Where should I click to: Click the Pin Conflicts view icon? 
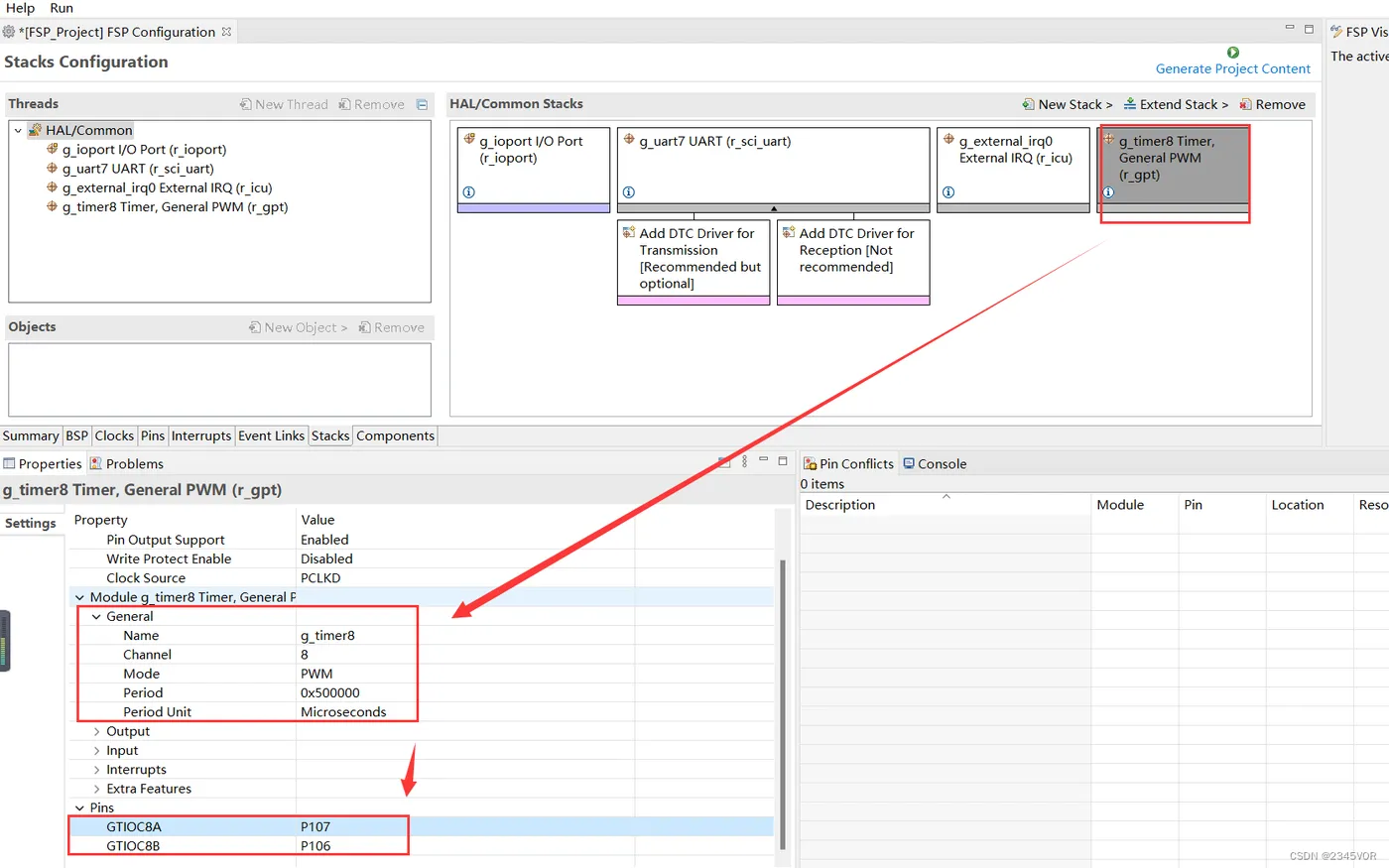810,463
